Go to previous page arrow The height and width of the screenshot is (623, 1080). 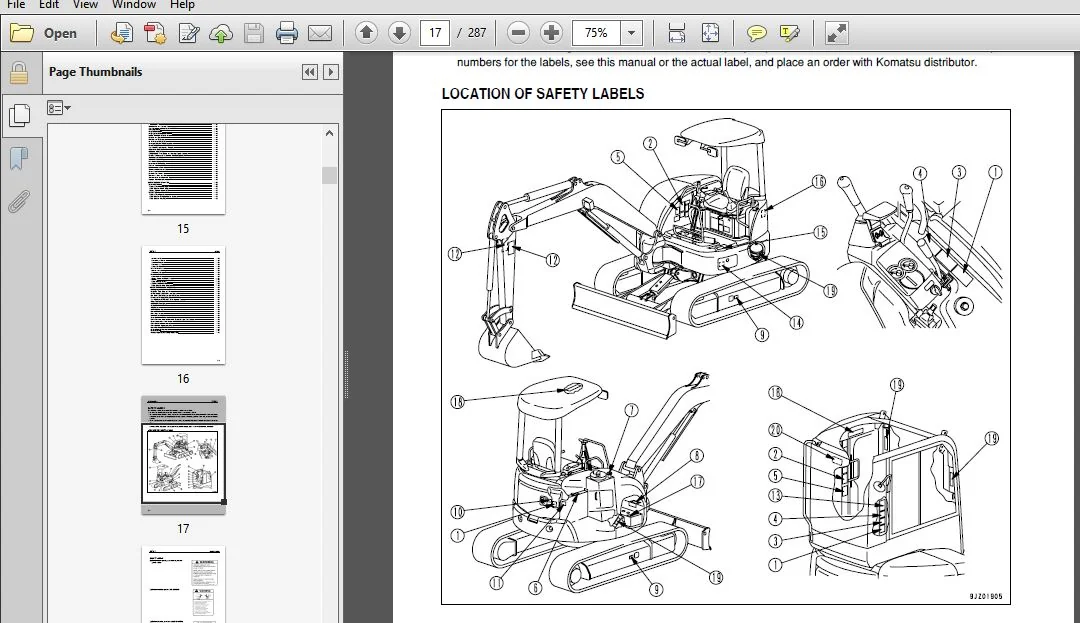click(366, 32)
